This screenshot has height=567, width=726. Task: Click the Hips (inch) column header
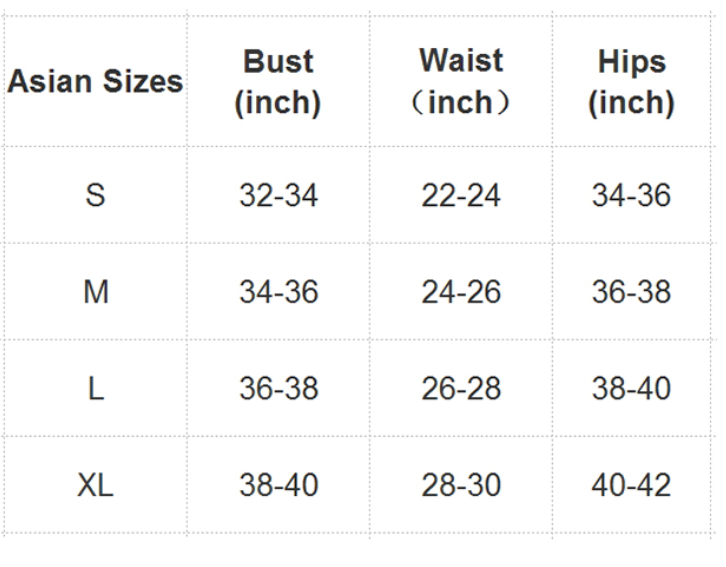632,82
